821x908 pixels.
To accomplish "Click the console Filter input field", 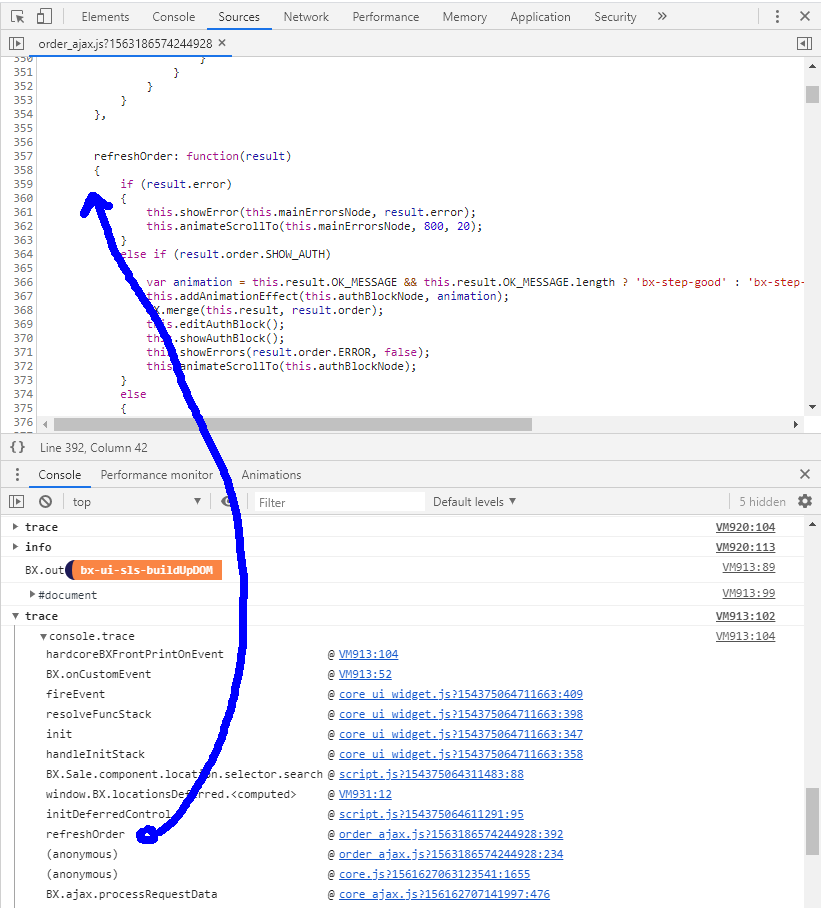I will click(x=338, y=502).
